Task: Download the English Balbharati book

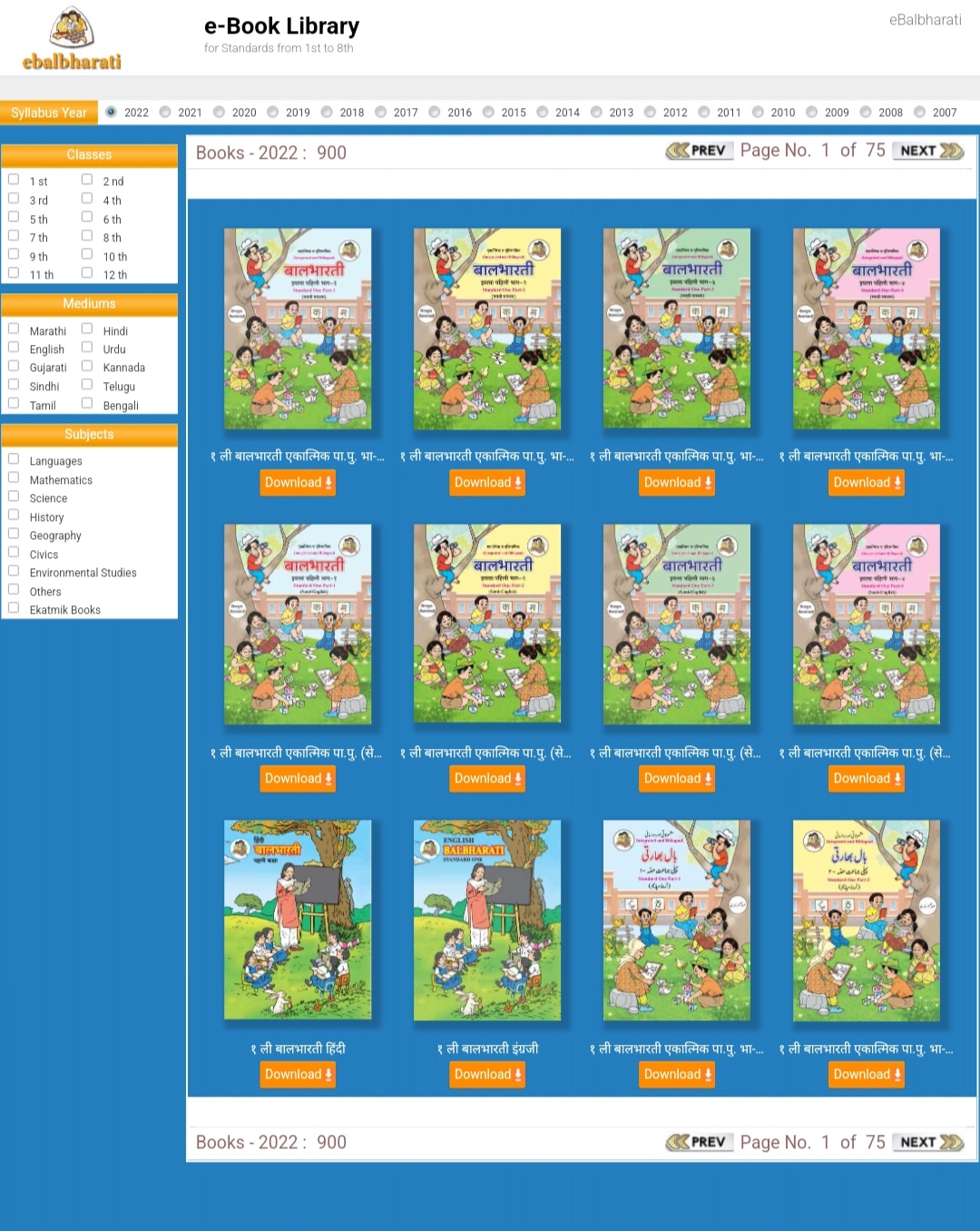Action: [487, 1075]
